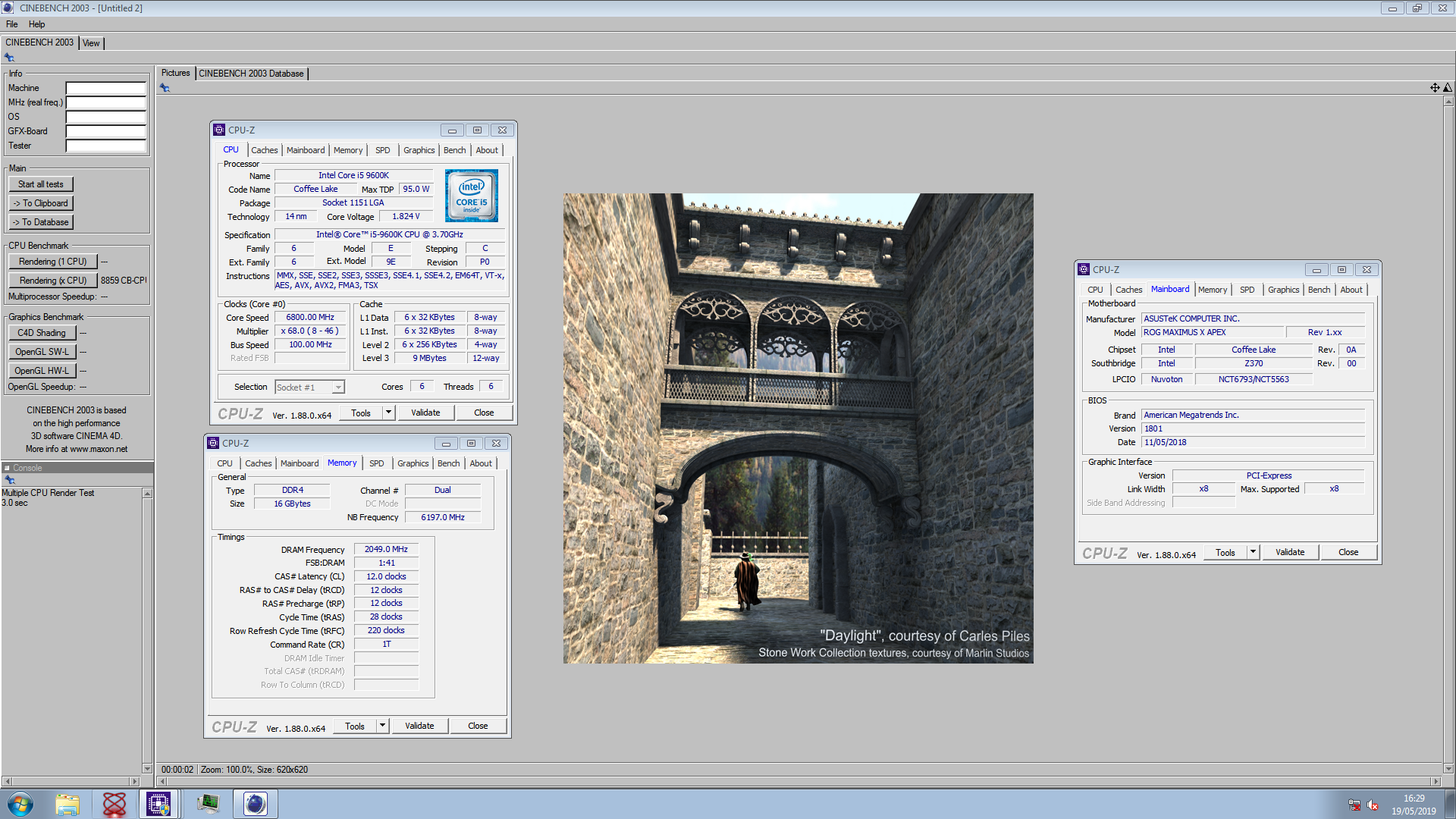Screen dimensions: 1456x819
Task: Click pin icon under Pictures tab
Action: point(165,88)
